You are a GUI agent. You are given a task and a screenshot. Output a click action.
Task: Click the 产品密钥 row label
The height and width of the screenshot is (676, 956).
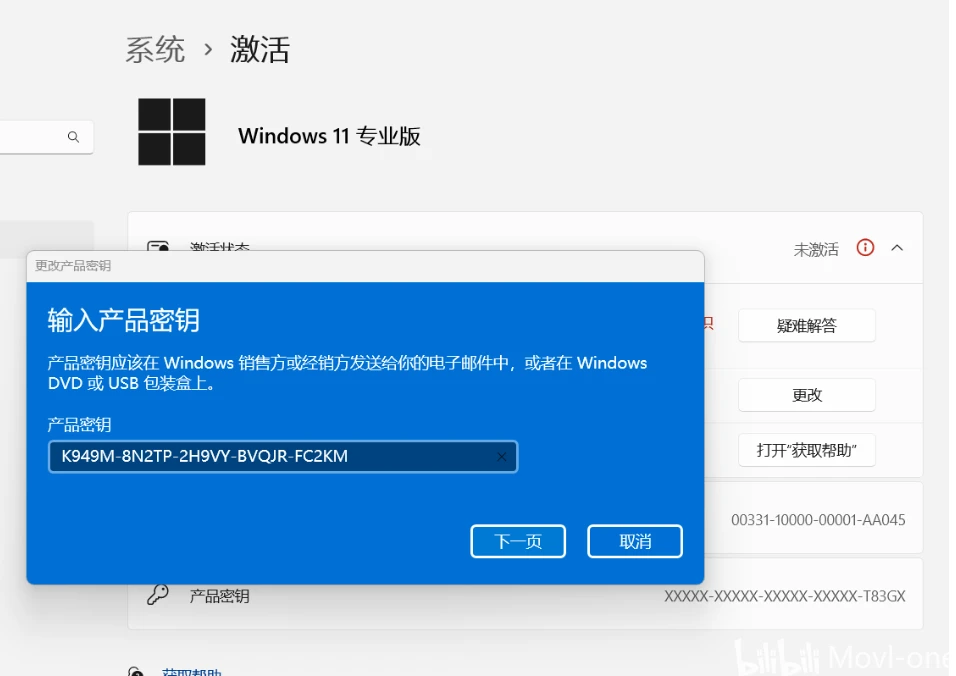219,596
